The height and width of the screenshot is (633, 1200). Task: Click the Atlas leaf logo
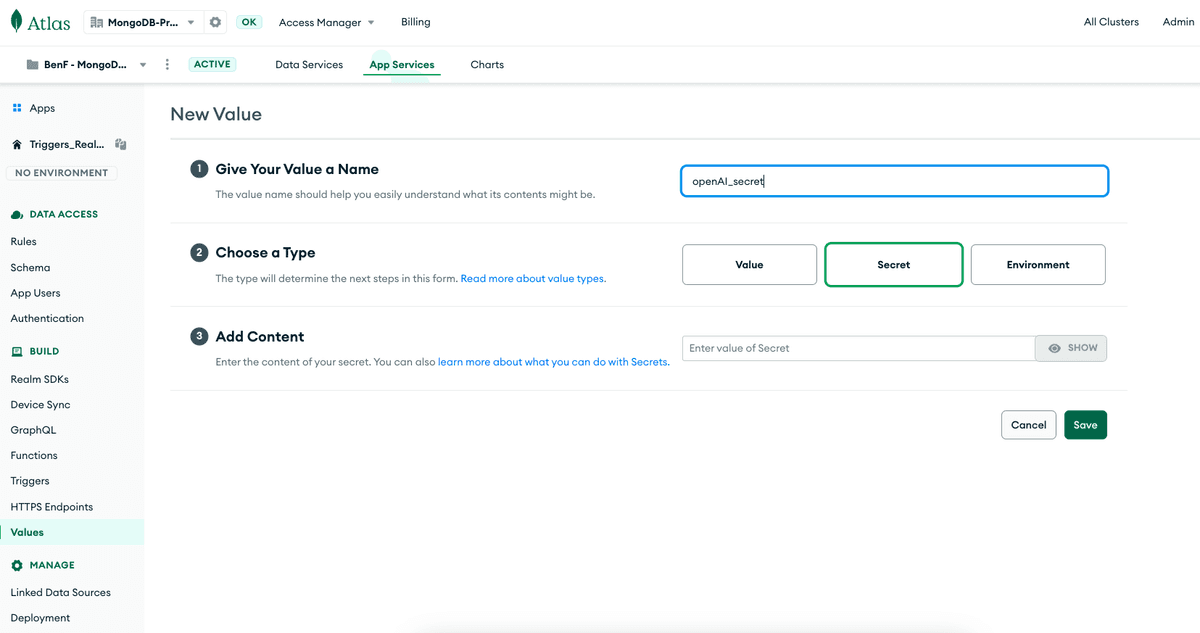19,22
